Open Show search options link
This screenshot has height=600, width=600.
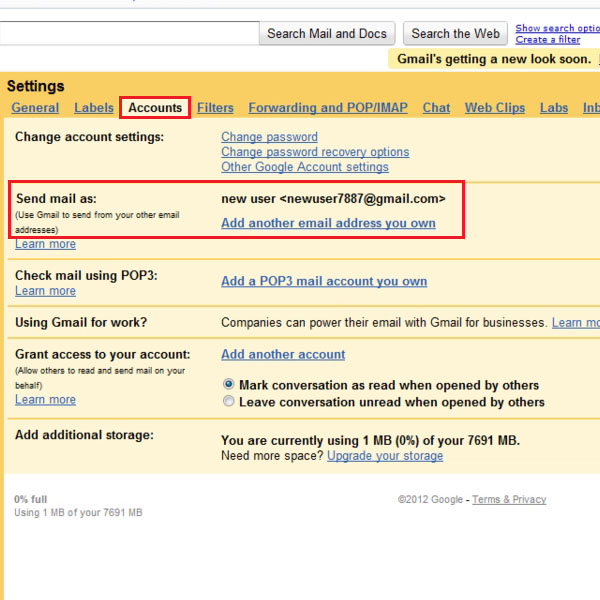point(558,28)
